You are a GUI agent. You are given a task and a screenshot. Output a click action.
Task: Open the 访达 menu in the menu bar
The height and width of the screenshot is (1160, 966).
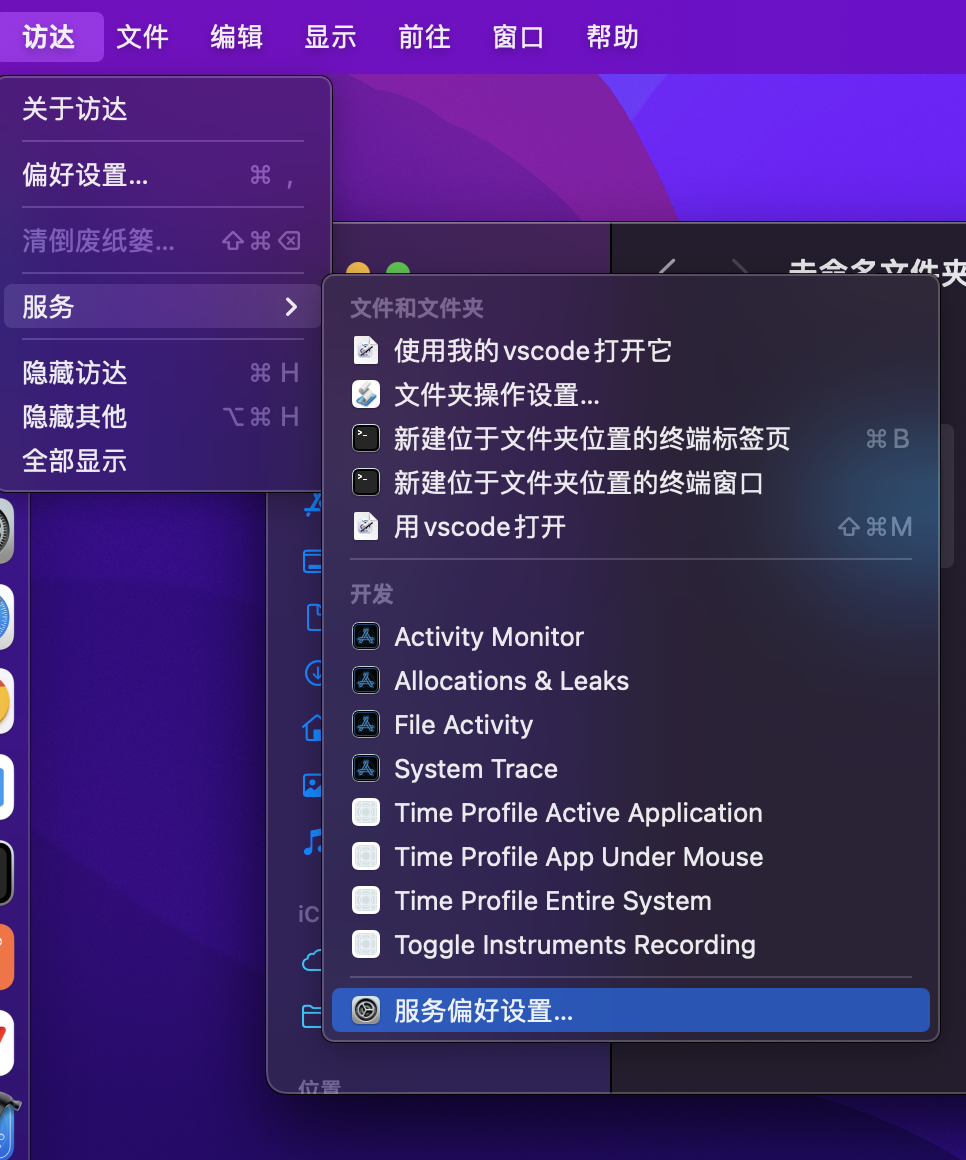coord(49,36)
